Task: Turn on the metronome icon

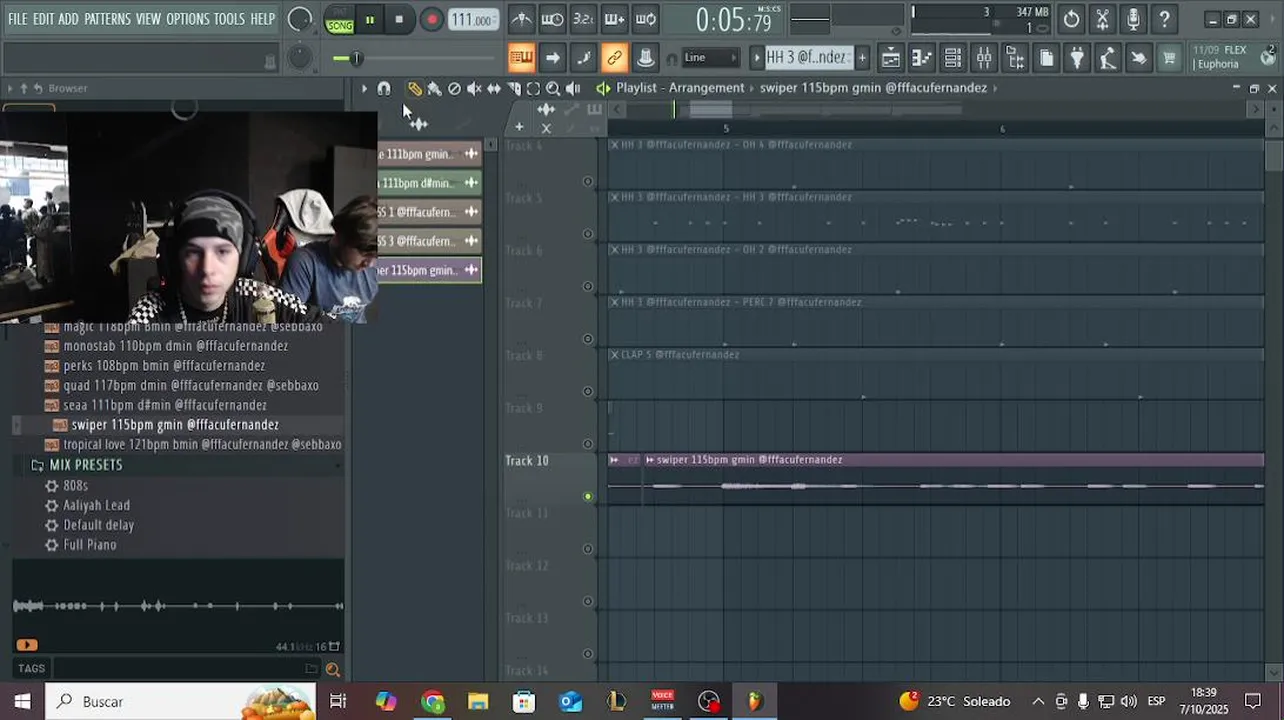Action: click(x=522, y=19)
